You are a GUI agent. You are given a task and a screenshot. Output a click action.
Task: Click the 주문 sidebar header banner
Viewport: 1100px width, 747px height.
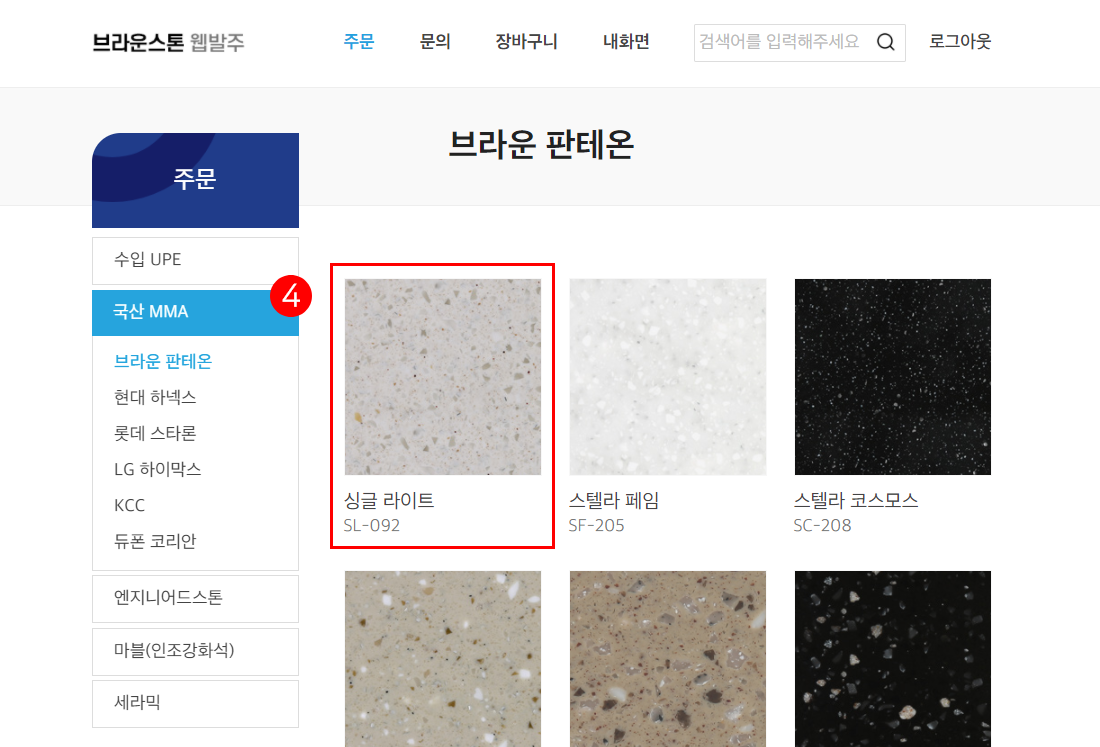pos(195,180)
